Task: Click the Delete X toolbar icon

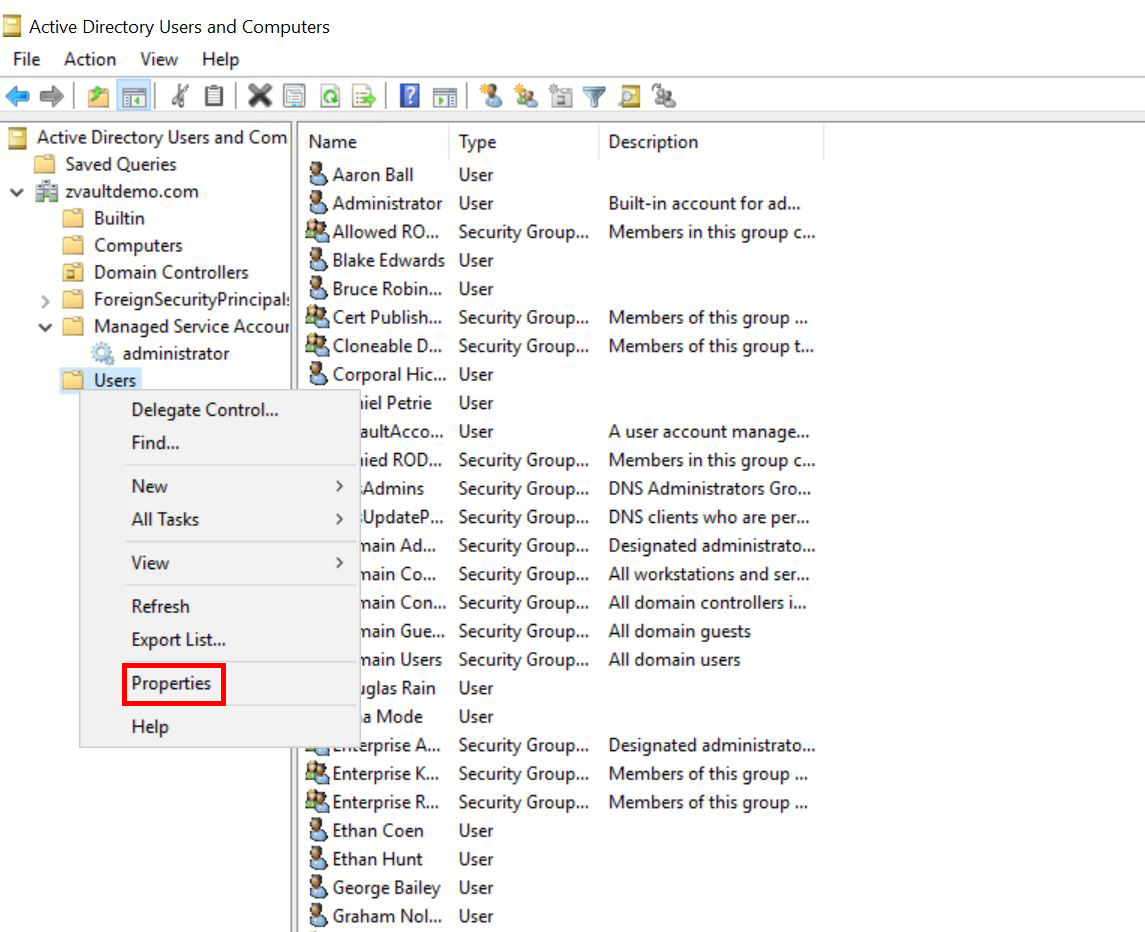Action: 259,96
